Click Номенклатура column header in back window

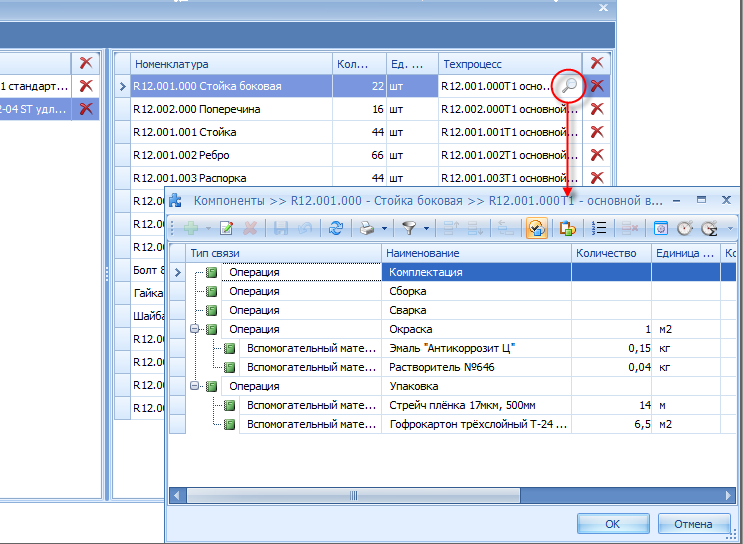pos(231,63)
